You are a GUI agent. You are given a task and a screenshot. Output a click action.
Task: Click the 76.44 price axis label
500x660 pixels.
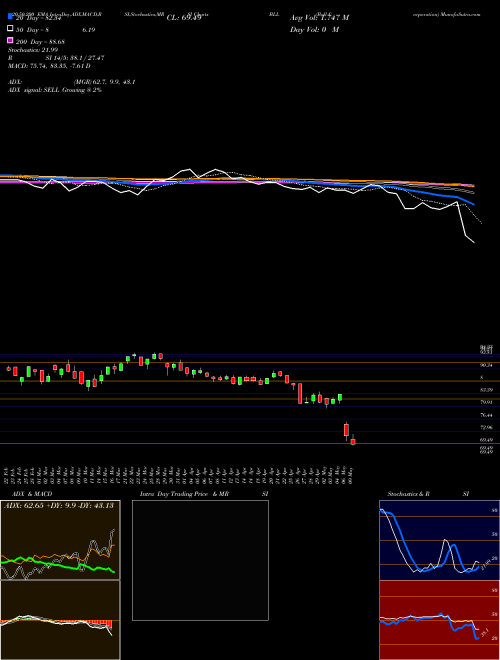pyautogui.click(x=486, y=415)
